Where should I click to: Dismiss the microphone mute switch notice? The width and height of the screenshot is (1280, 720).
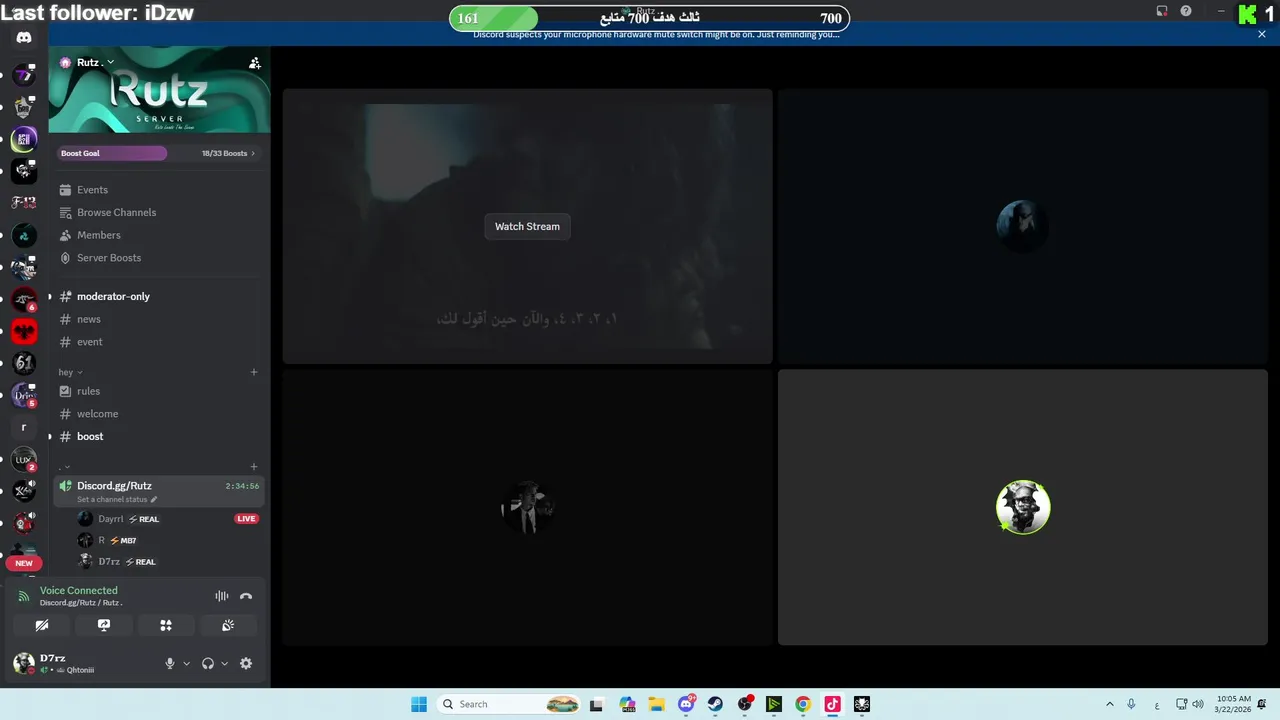click(1262, 34)
